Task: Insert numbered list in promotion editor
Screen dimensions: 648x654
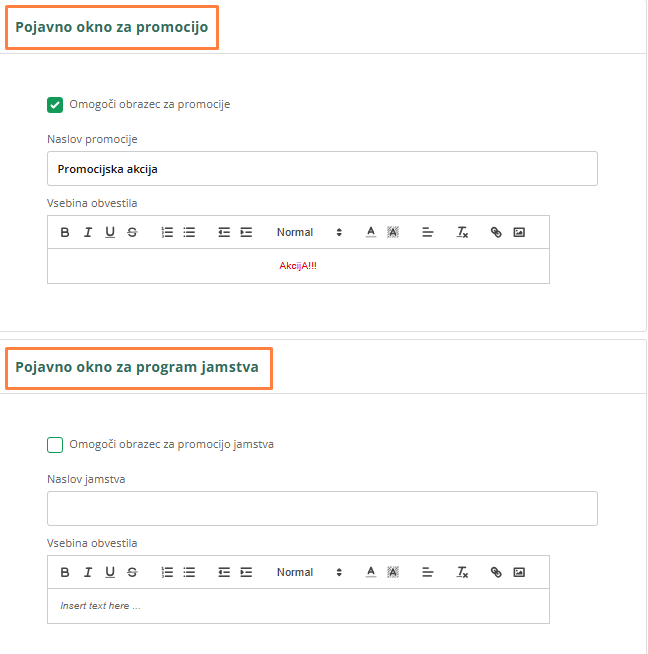Action: tap(167, 232)
